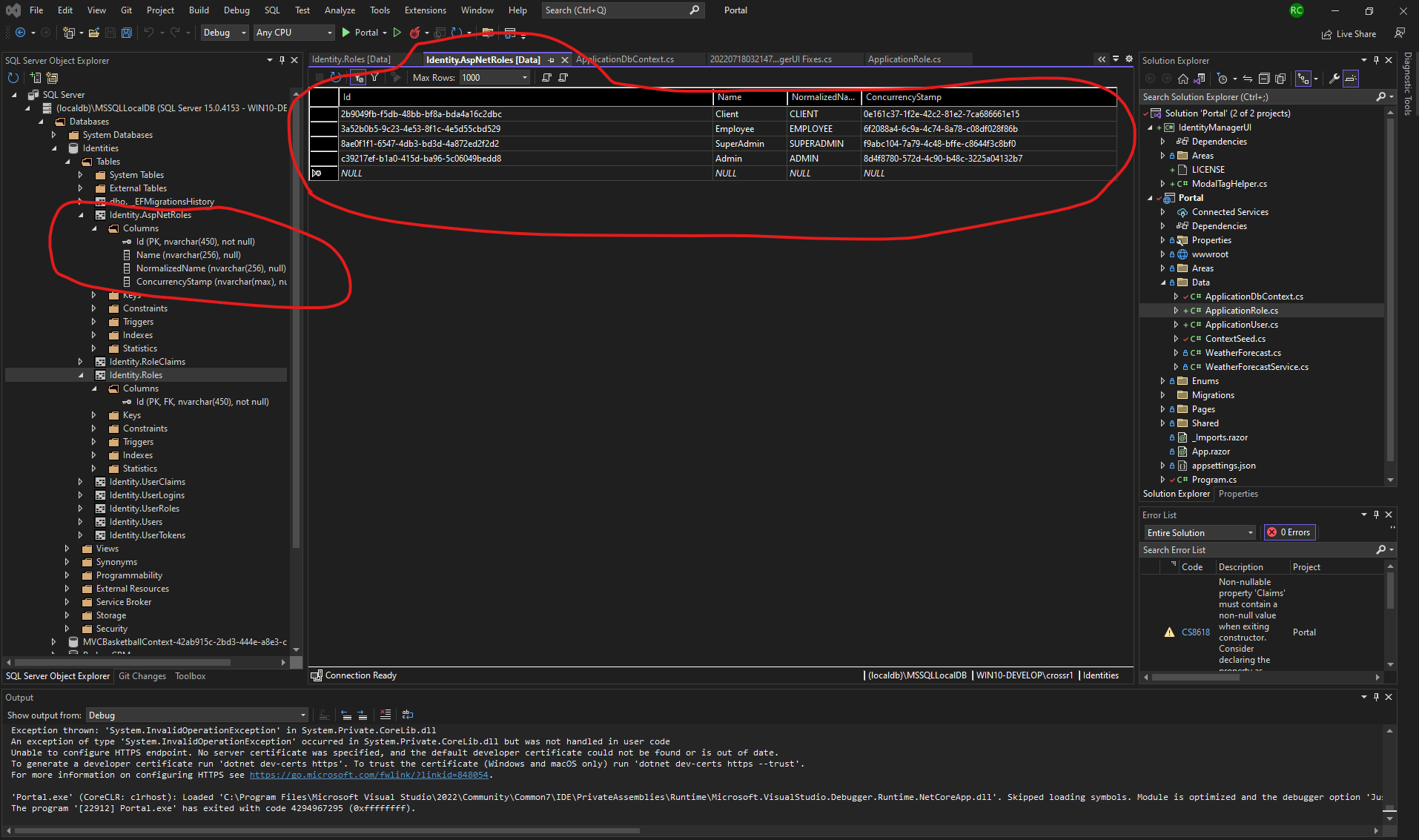Switch to Identity.Roles [Data] tab
The height and width of the screenshot is (840, 1419).
[351, 59]
